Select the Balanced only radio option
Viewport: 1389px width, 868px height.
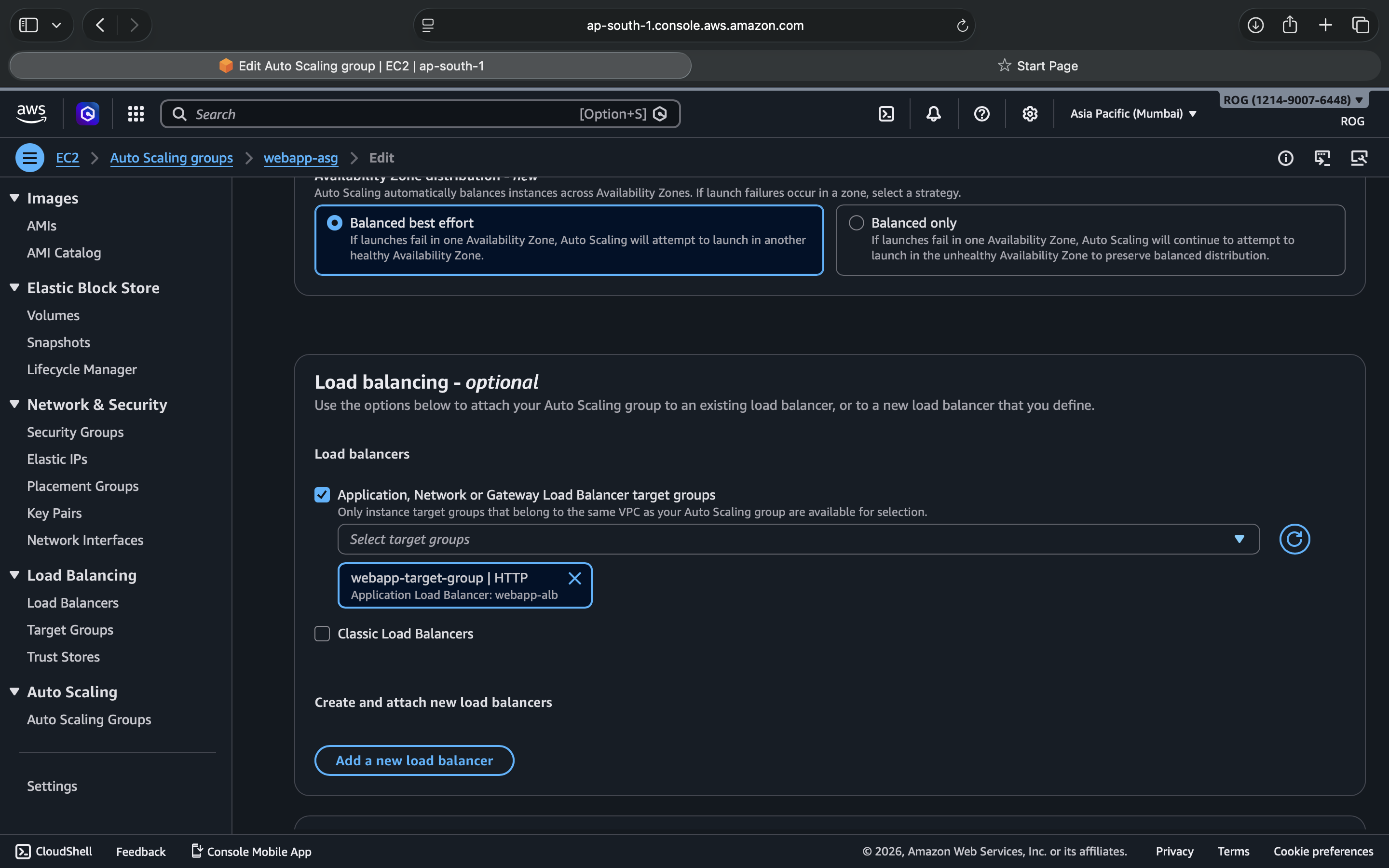(x=857, y=223)
